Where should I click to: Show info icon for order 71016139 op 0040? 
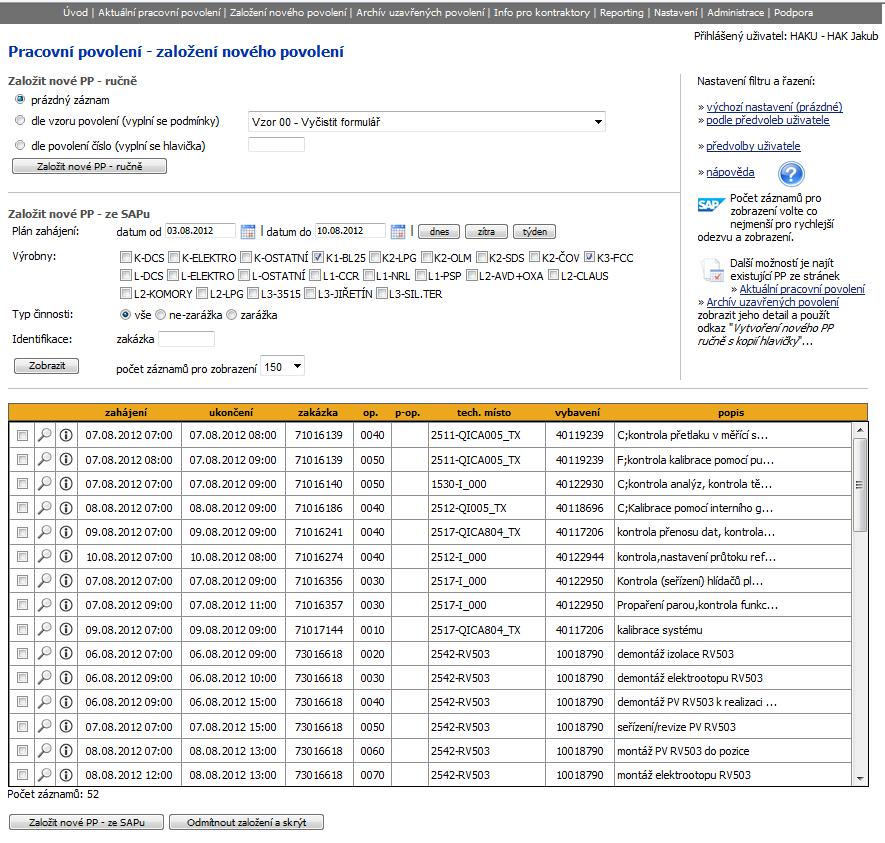[x=66, y=435]
